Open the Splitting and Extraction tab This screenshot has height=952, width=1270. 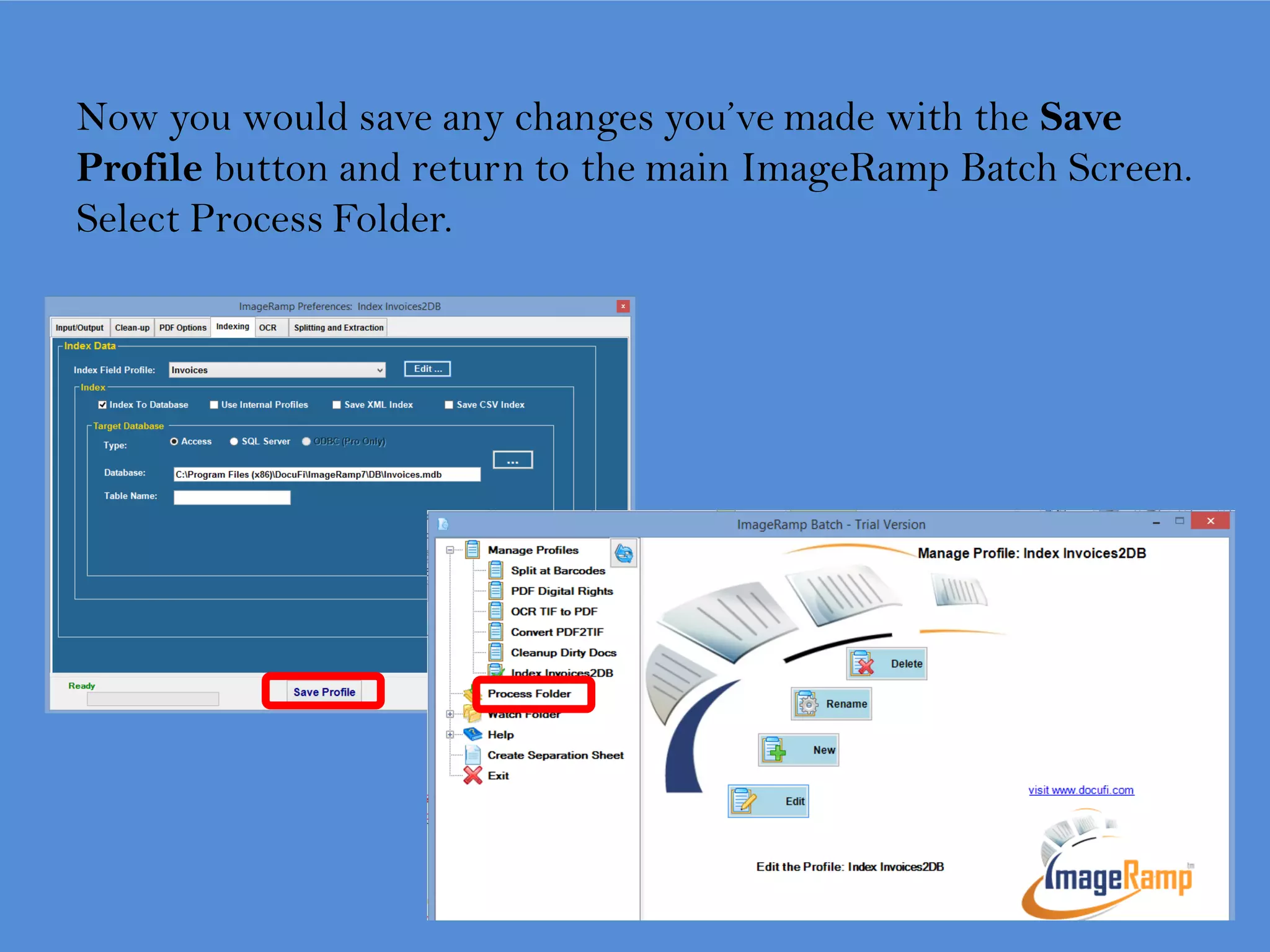pos(339,327)
